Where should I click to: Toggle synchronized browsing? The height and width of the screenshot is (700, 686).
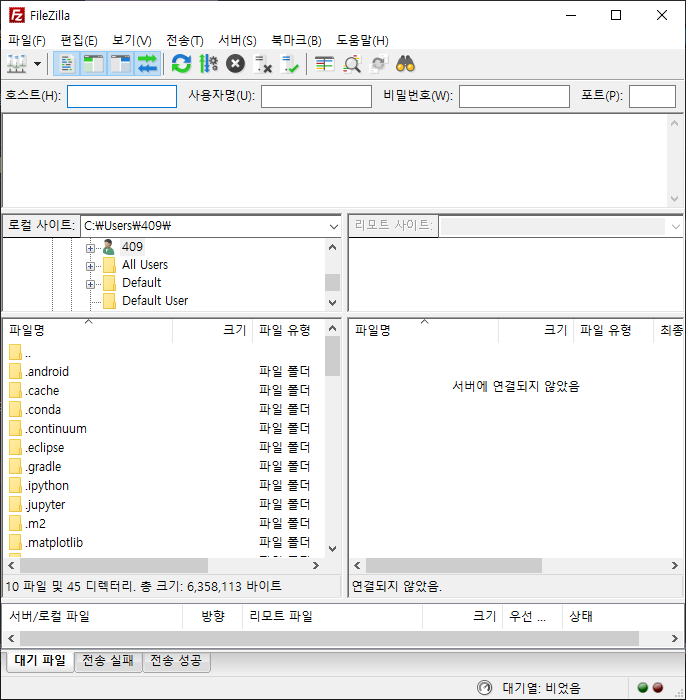378,64
